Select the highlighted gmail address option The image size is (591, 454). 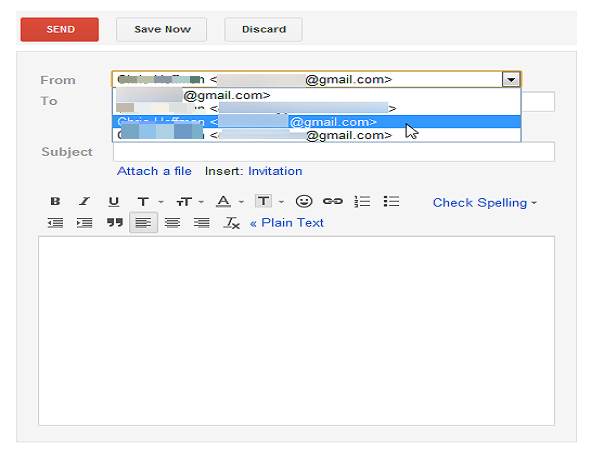coord(317,122)
